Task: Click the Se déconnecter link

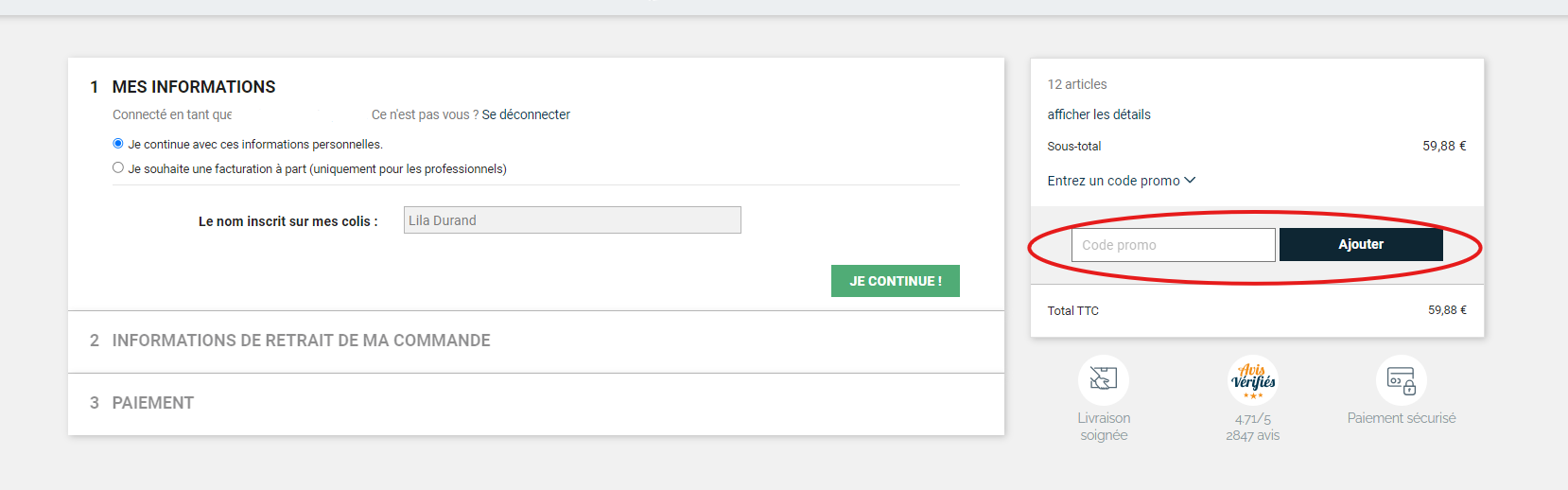Action: [x=526, y=114]
